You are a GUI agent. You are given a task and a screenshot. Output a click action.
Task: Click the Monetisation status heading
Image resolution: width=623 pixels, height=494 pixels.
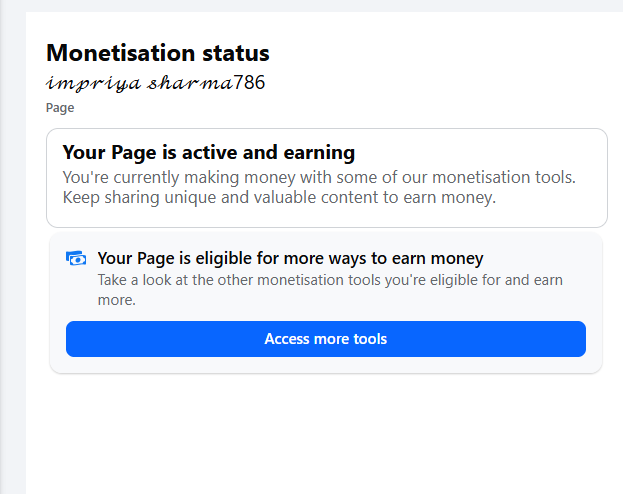158,53
